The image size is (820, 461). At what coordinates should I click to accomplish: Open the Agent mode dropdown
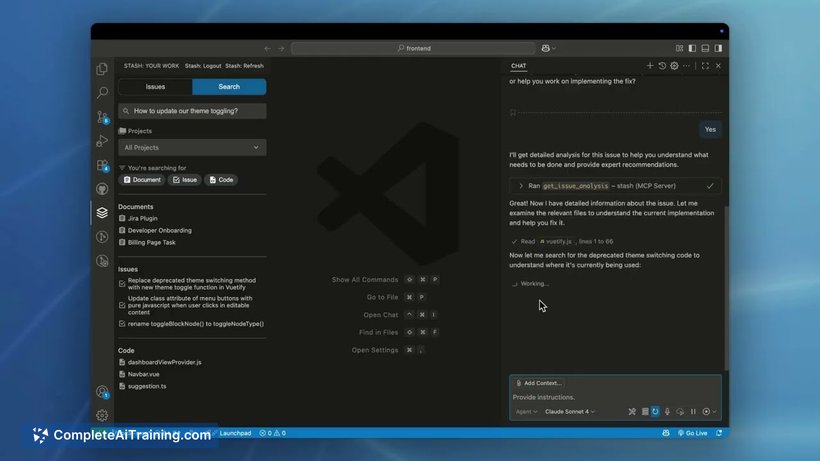click(526, 412)
